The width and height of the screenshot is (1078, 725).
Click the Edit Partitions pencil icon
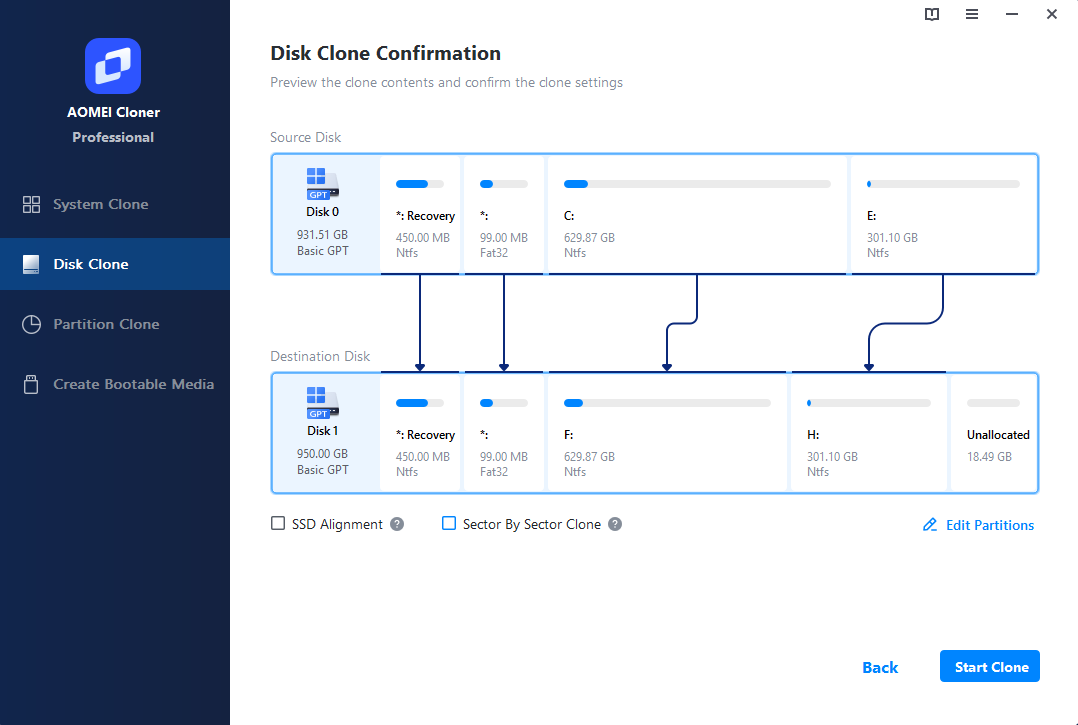click(x=930, y=525)
